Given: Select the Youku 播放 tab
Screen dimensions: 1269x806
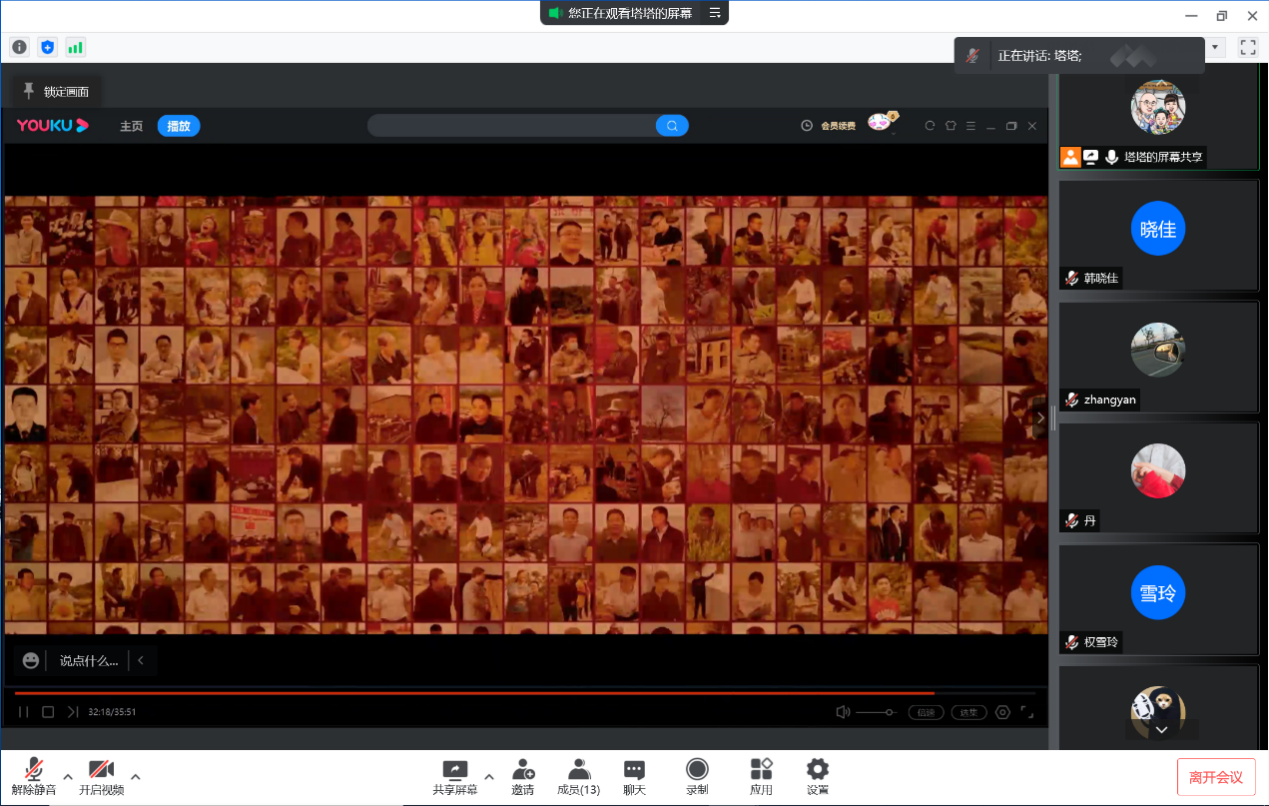Looking at the screenshot, I should coord(178,126).
